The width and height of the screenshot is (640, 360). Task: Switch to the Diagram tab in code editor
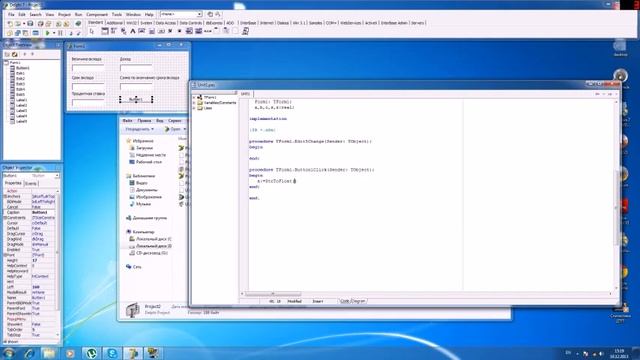(x=358, y=301)
